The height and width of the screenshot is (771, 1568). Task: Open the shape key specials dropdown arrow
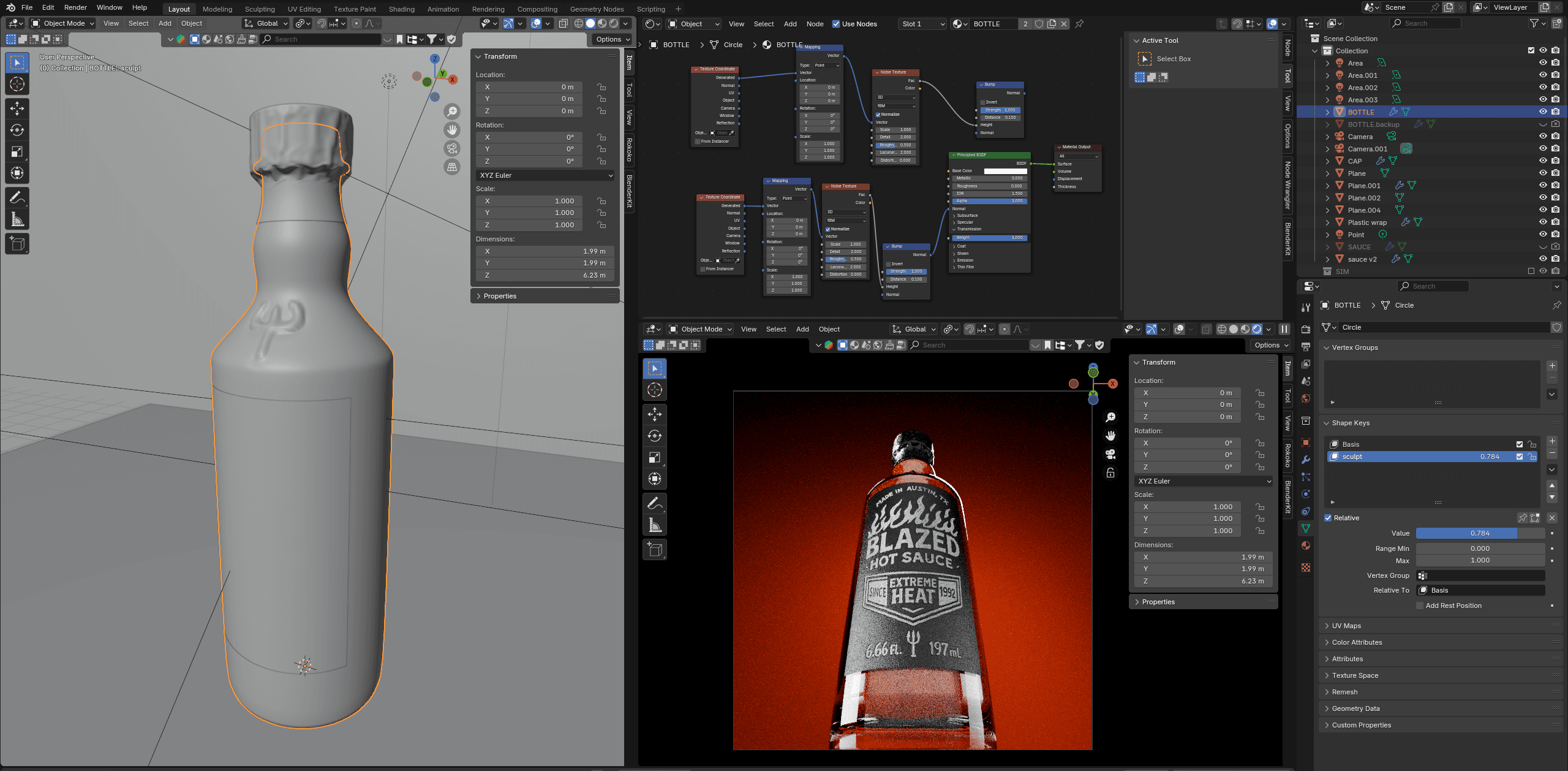coord(1552,469)
